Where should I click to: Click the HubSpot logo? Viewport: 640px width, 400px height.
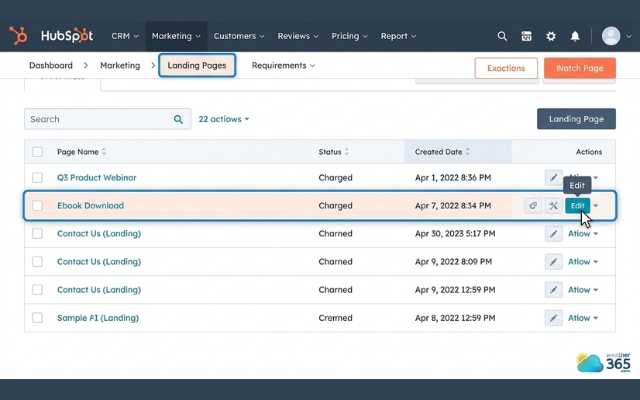pyautogui.click(x=51, y=36)
